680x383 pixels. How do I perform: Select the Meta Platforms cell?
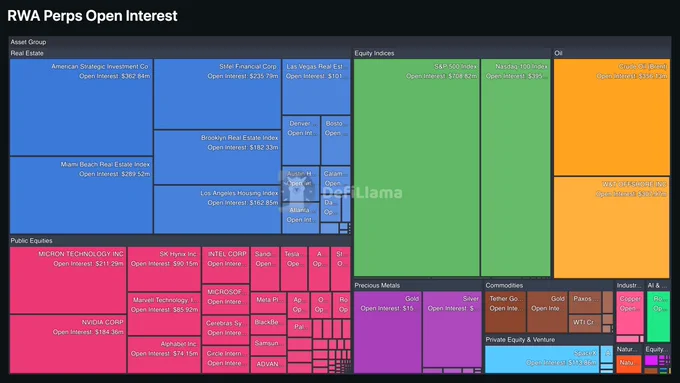coord(268,303)
